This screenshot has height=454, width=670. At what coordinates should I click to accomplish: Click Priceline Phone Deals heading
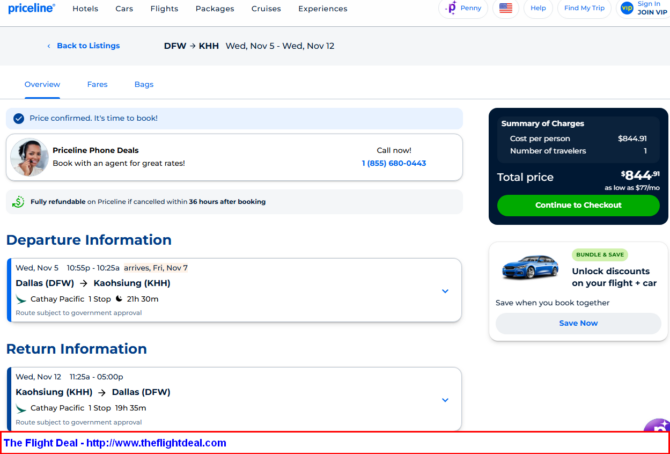click(95, 150)
